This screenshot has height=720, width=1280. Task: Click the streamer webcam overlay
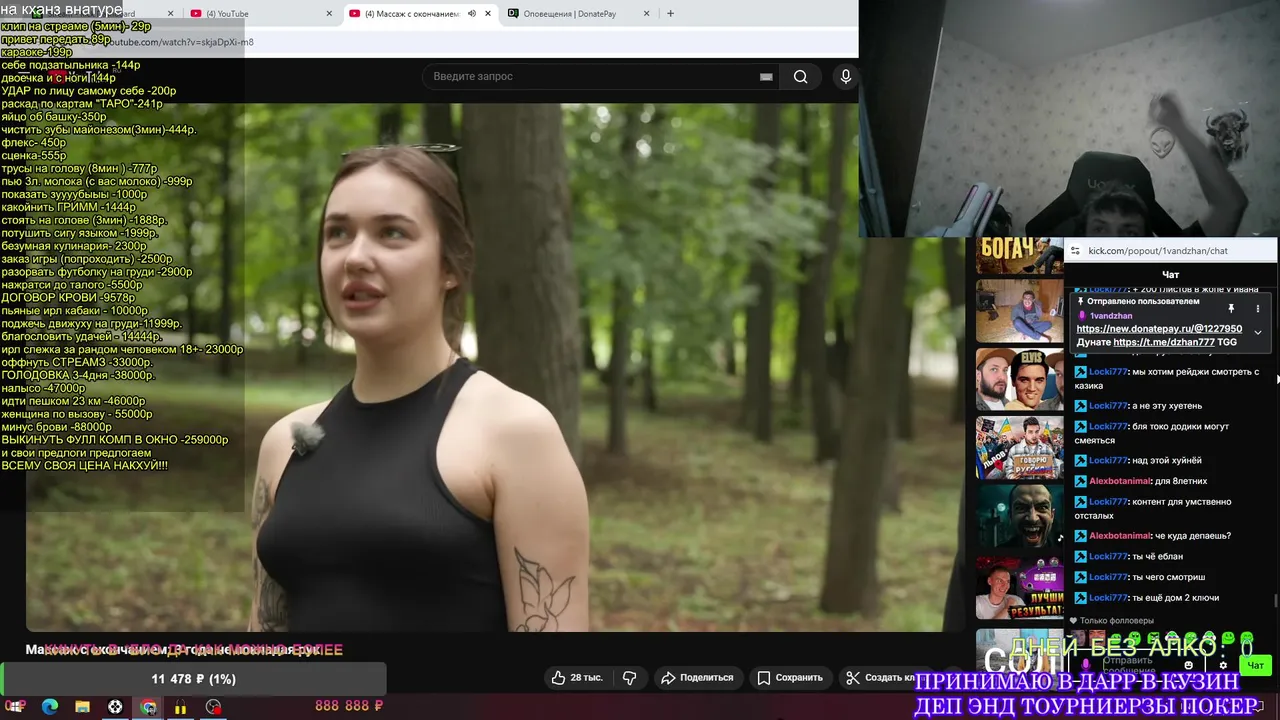[x=1069, y=119]
